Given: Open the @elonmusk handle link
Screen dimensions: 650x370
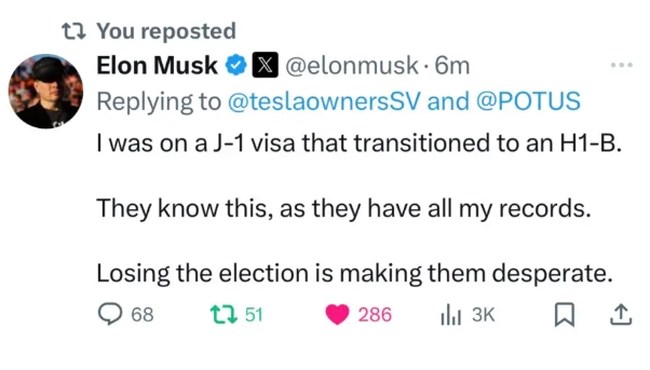Looking at the screenshot, I should coord(352,65).
